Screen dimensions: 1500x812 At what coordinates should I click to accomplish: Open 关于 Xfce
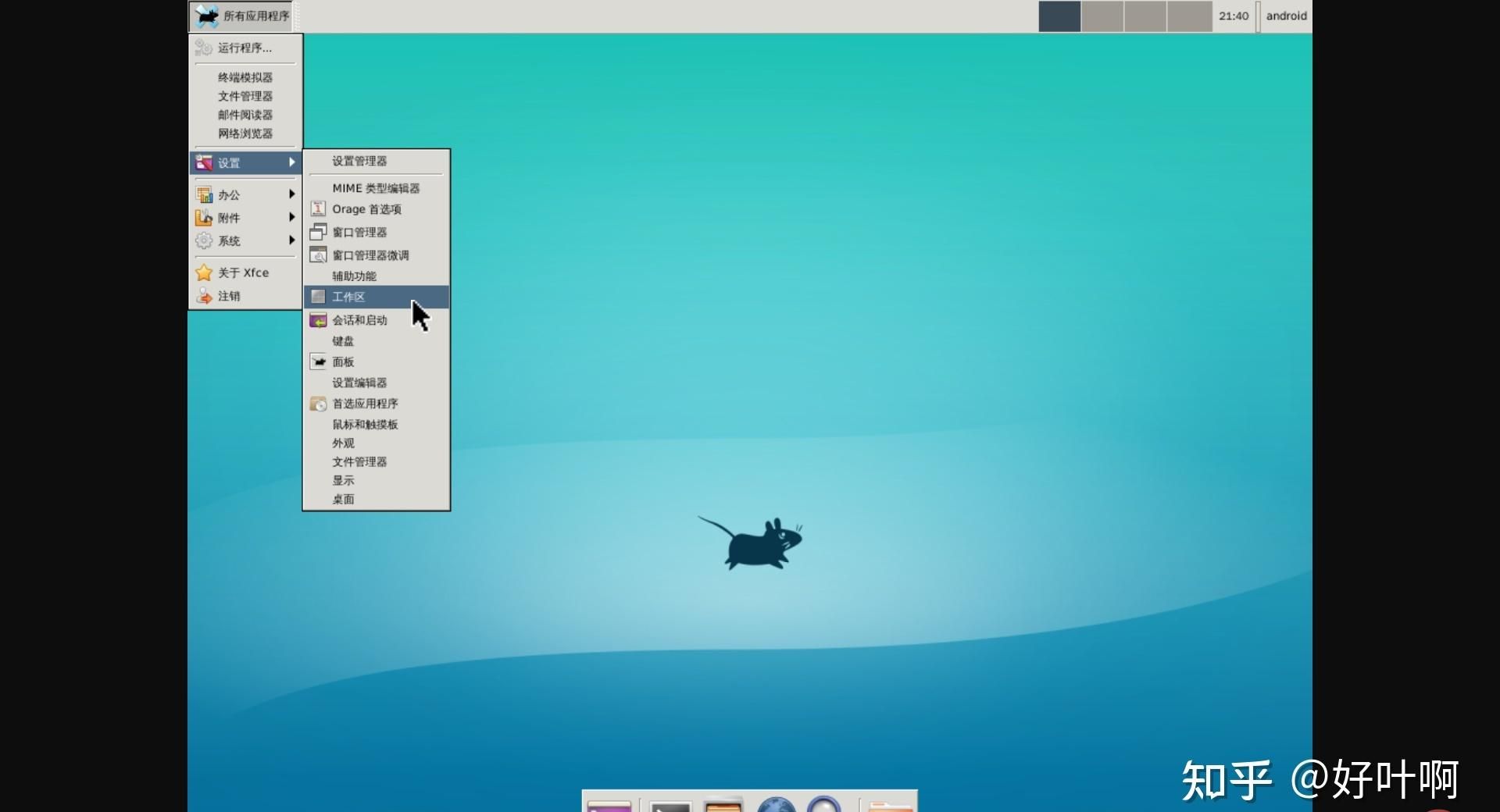(245, 272)
